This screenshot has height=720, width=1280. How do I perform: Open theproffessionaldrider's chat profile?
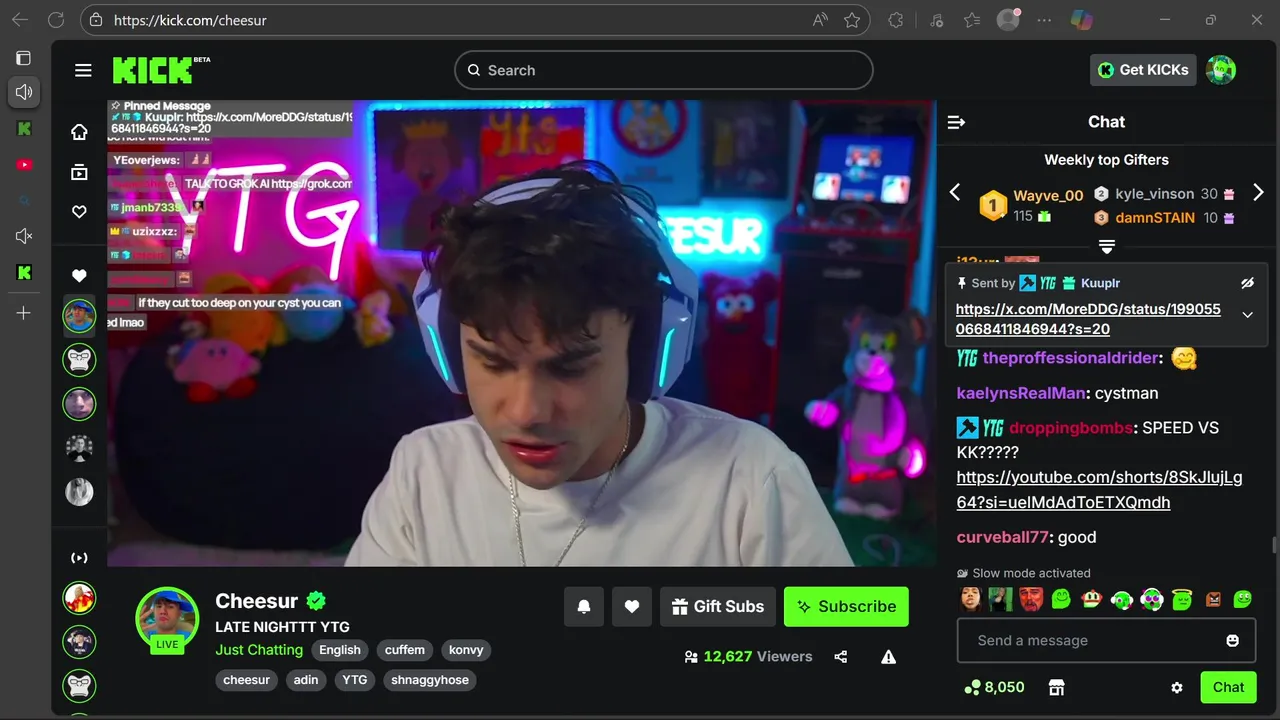pyautogui.click(x=1071, y=358)
